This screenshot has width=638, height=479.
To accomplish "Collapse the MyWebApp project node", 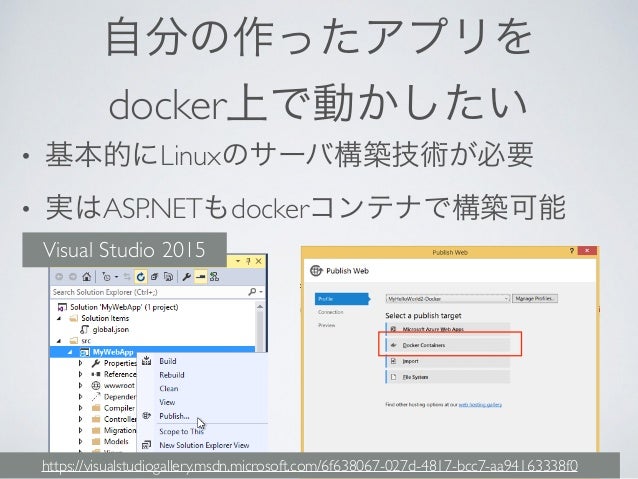I will point(70,352).
